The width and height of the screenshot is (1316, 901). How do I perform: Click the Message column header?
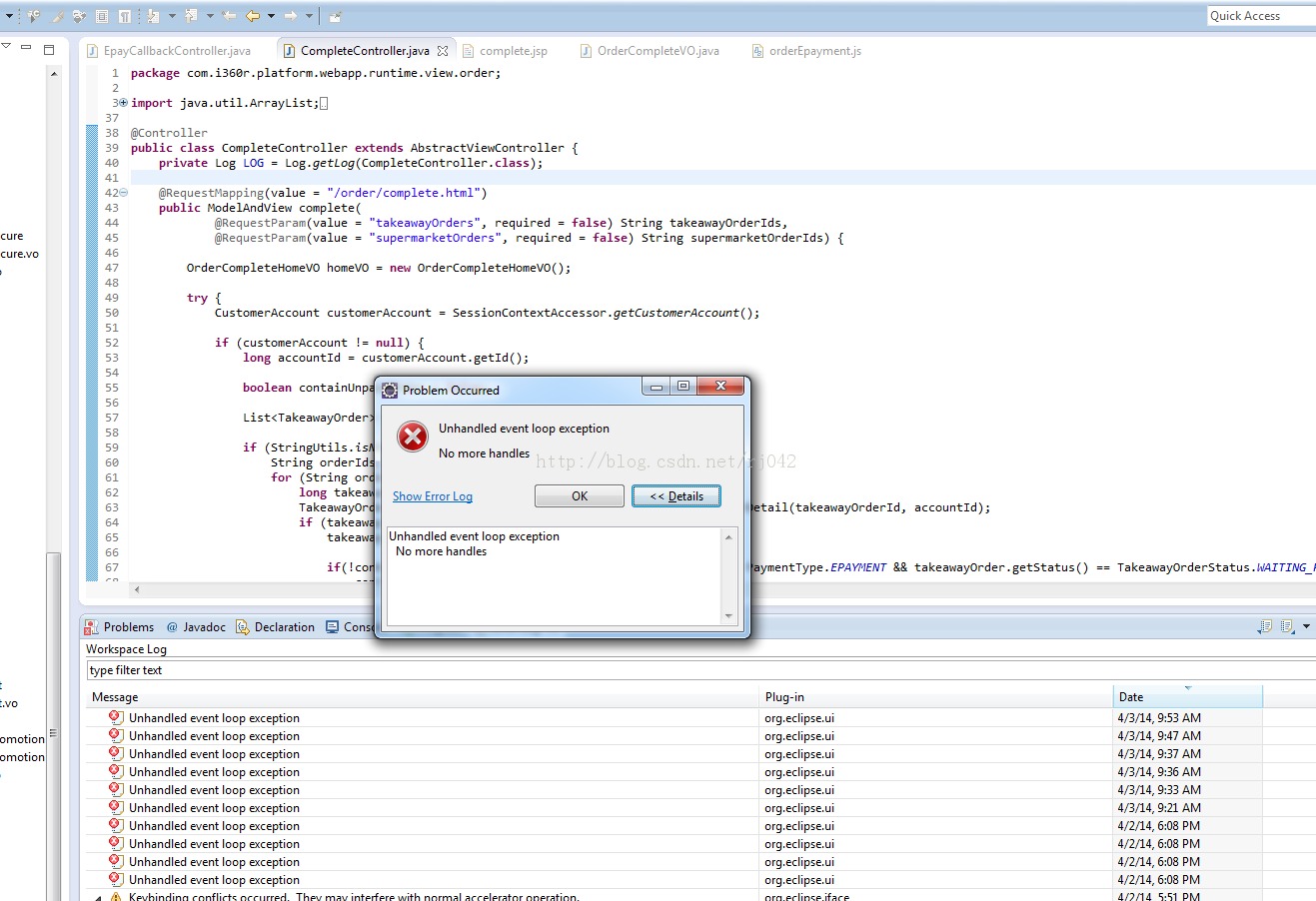pos(423,697)
